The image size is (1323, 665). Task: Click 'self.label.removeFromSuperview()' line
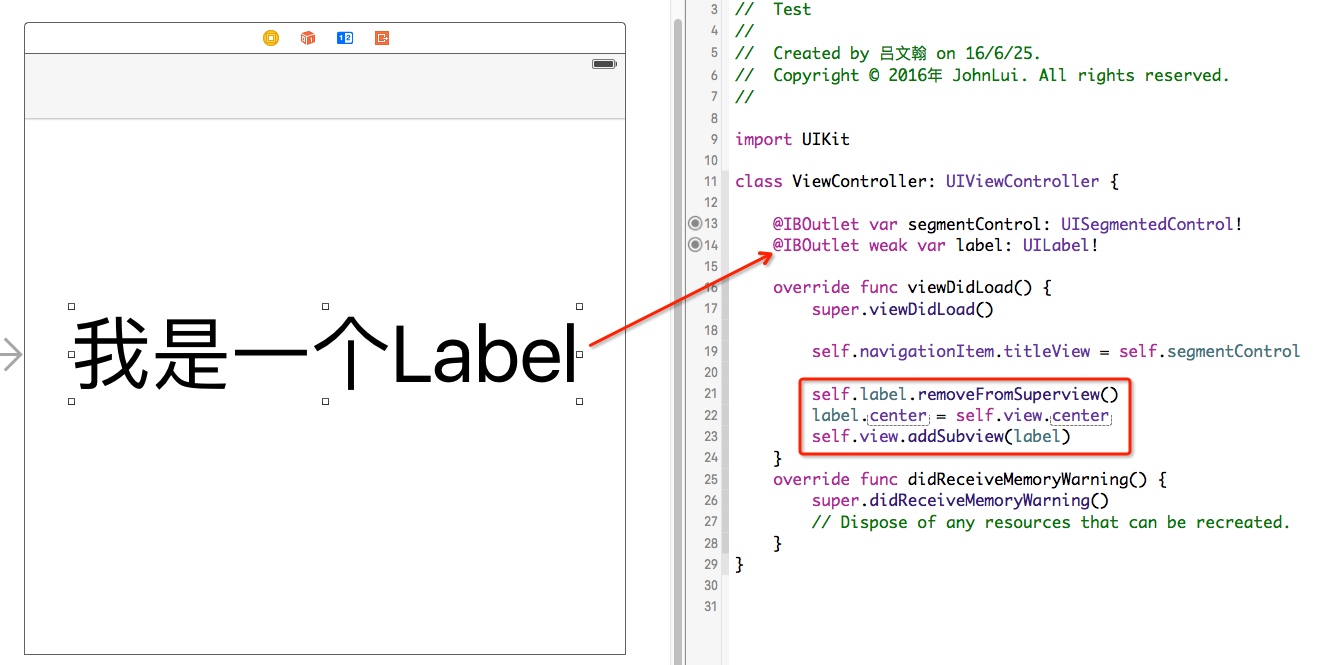(965, 394)
